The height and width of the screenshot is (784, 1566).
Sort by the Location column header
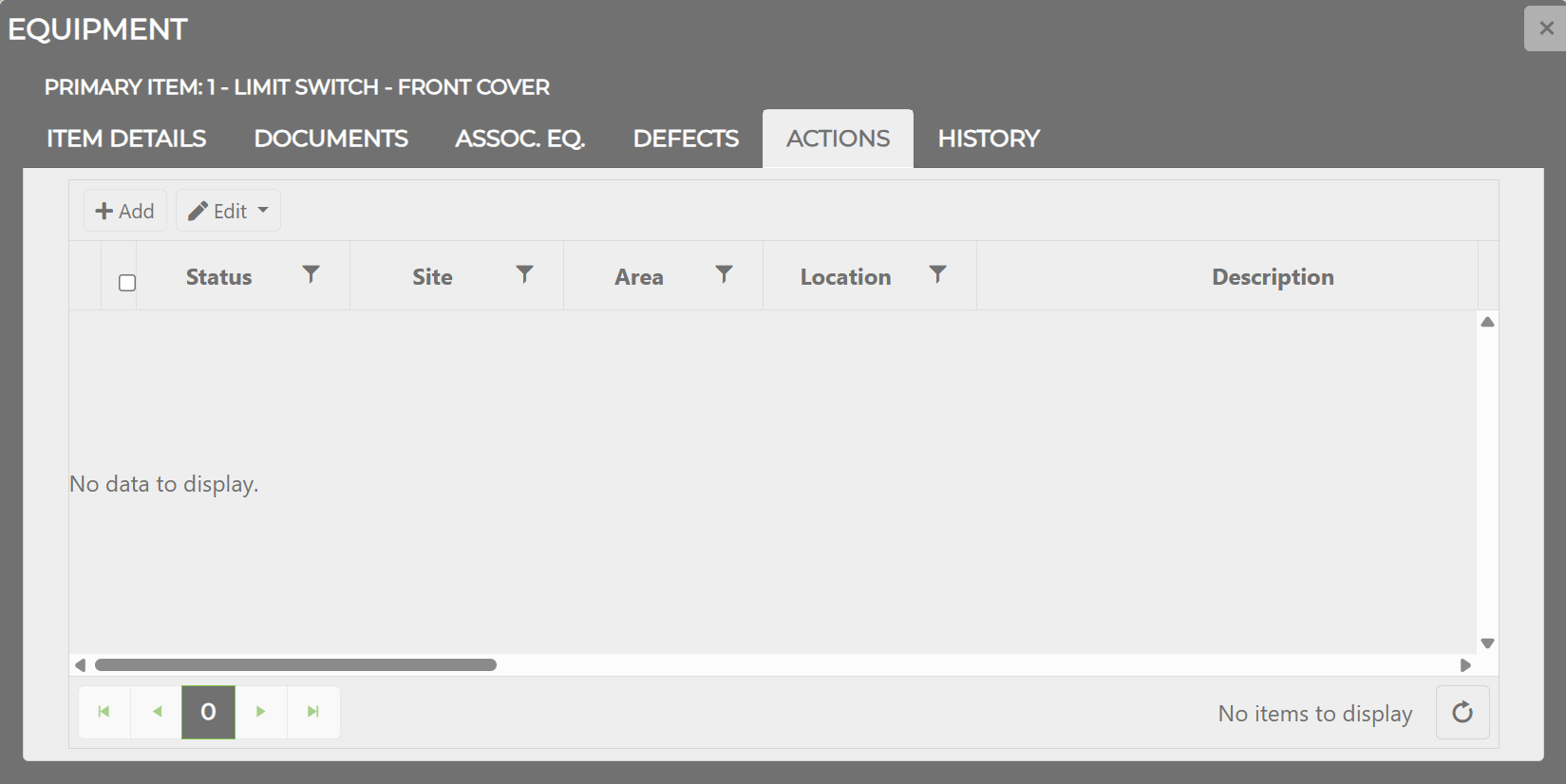(x=845, y=277)
